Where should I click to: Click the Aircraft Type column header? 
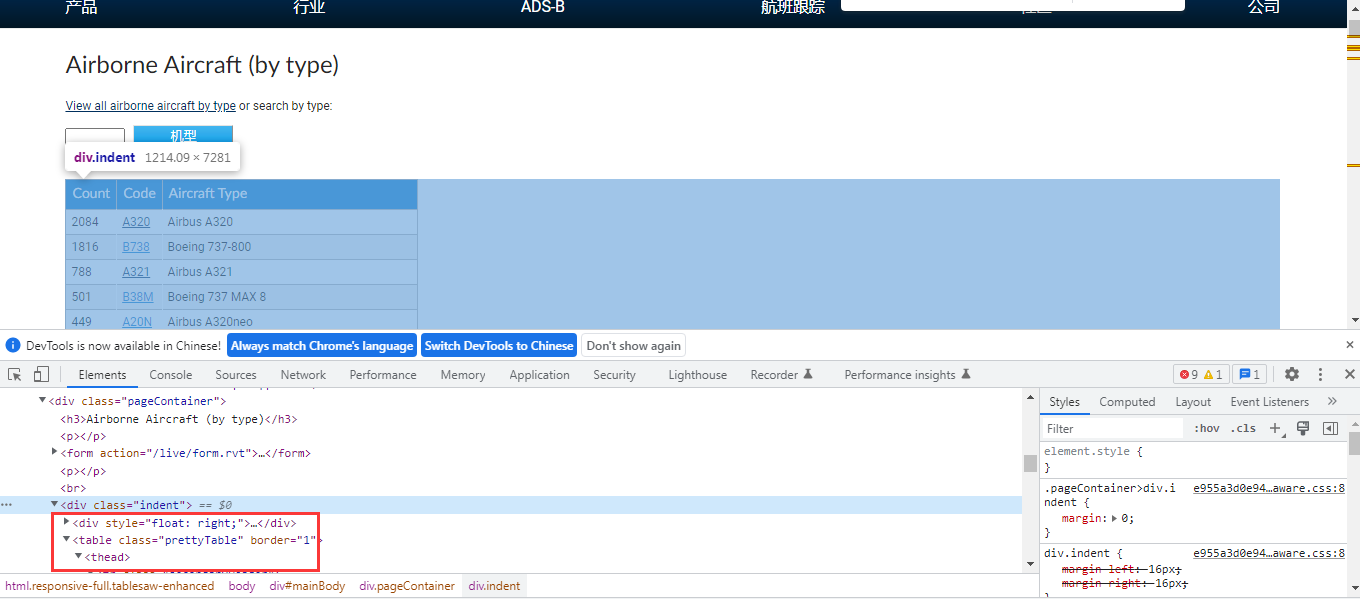[x=289, y=193]
